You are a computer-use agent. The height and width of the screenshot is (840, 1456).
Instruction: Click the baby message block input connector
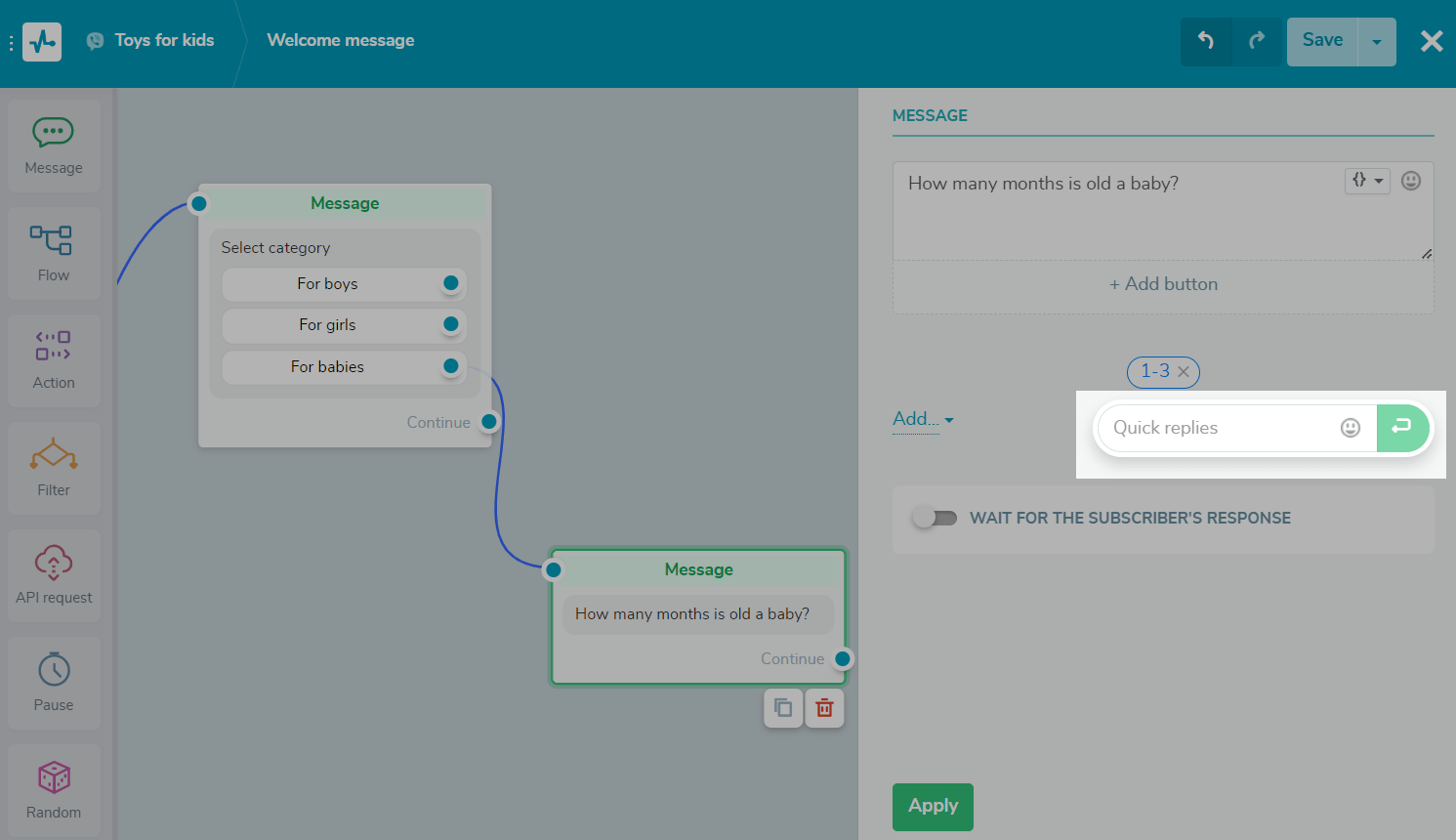(554, 569)
